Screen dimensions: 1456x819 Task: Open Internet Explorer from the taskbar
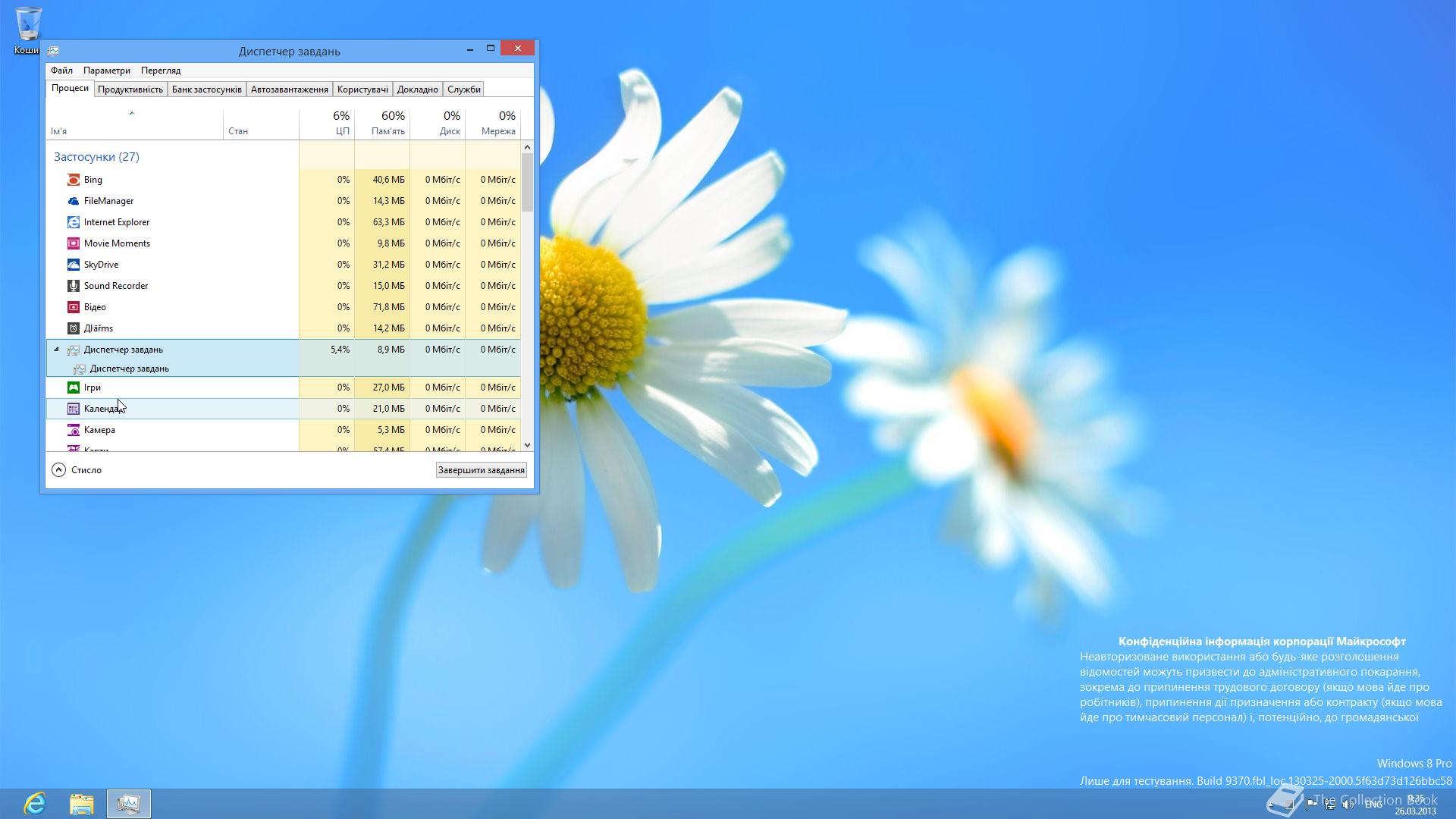(x=35, y=803)
